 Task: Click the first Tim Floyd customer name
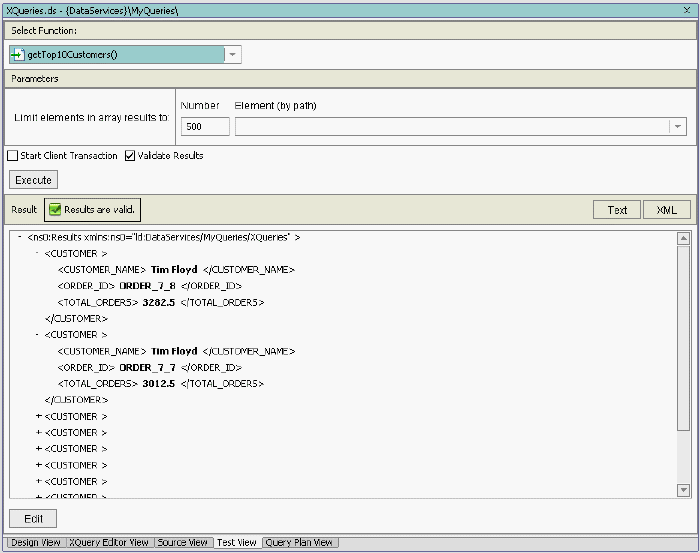pyautogui.click(x=174, y=270)
